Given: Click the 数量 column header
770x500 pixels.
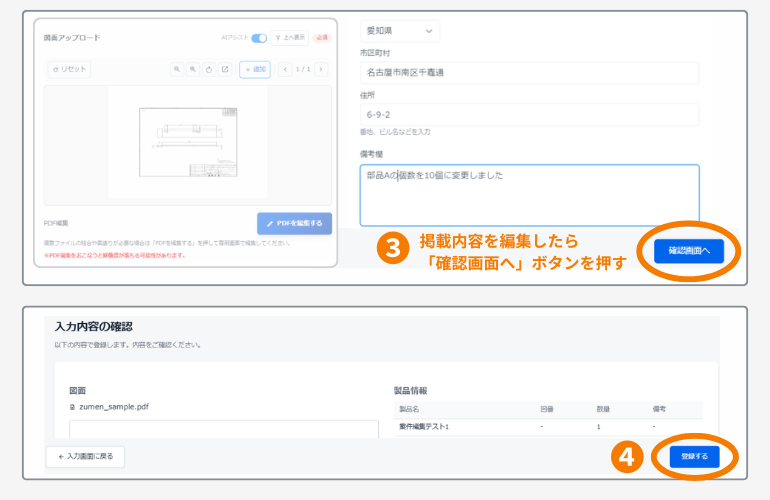Looking at the screenshot, I should click(x=603, y=409).
